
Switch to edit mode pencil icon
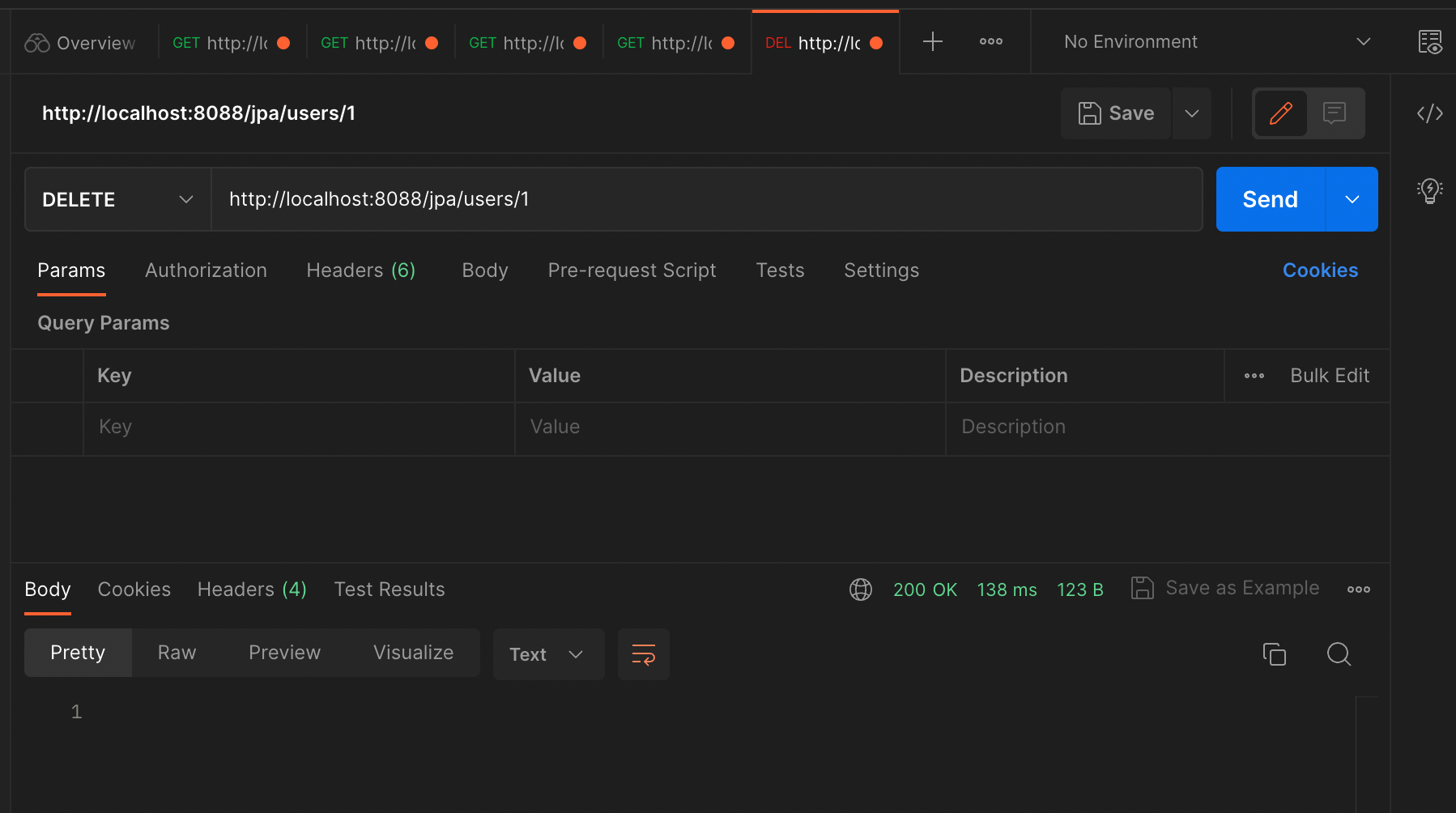pyautogui.click(x=1281, y=113)
